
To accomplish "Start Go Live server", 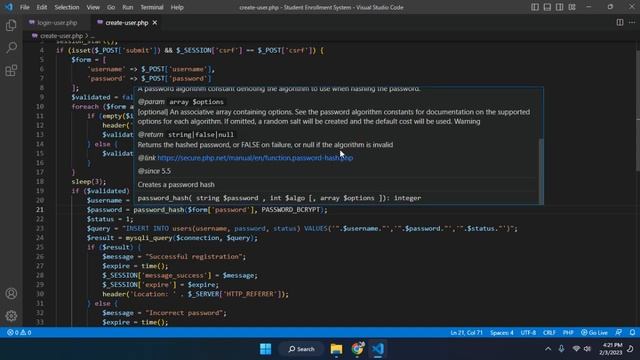I will pyautogui.click(x=594, y=333).
